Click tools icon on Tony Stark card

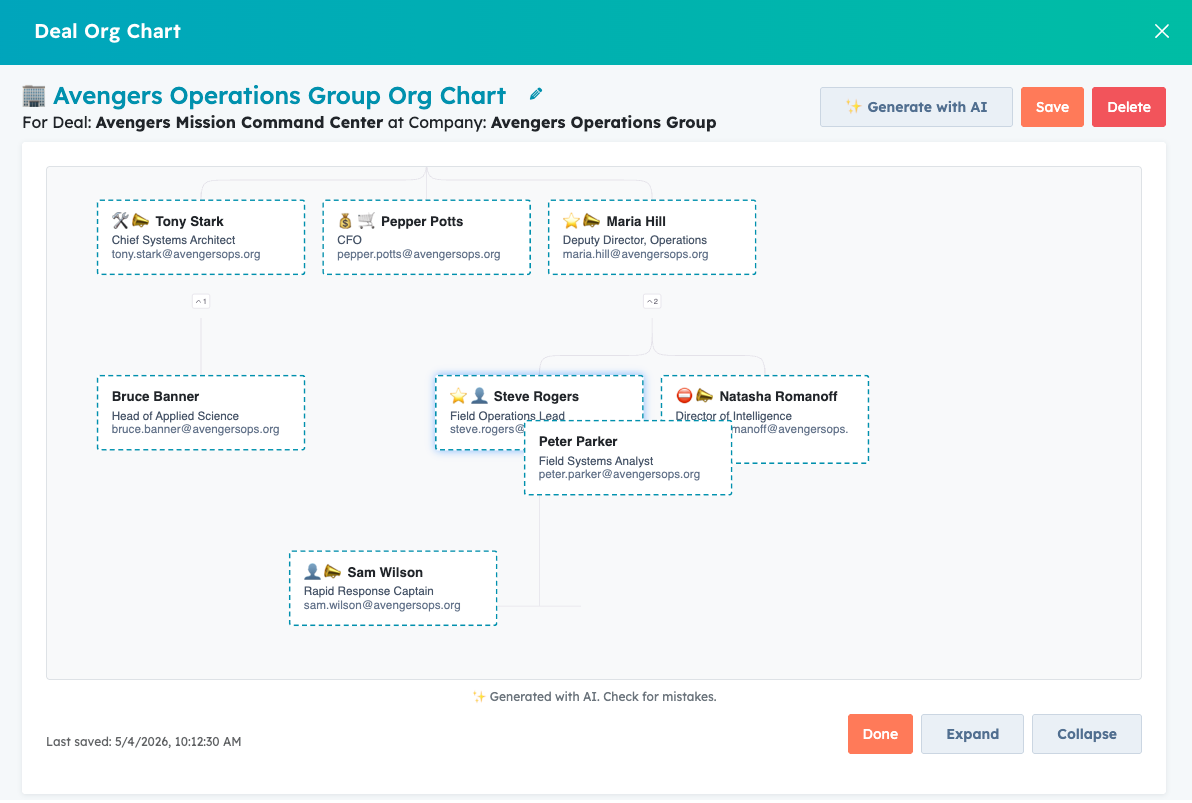[120, 221]
